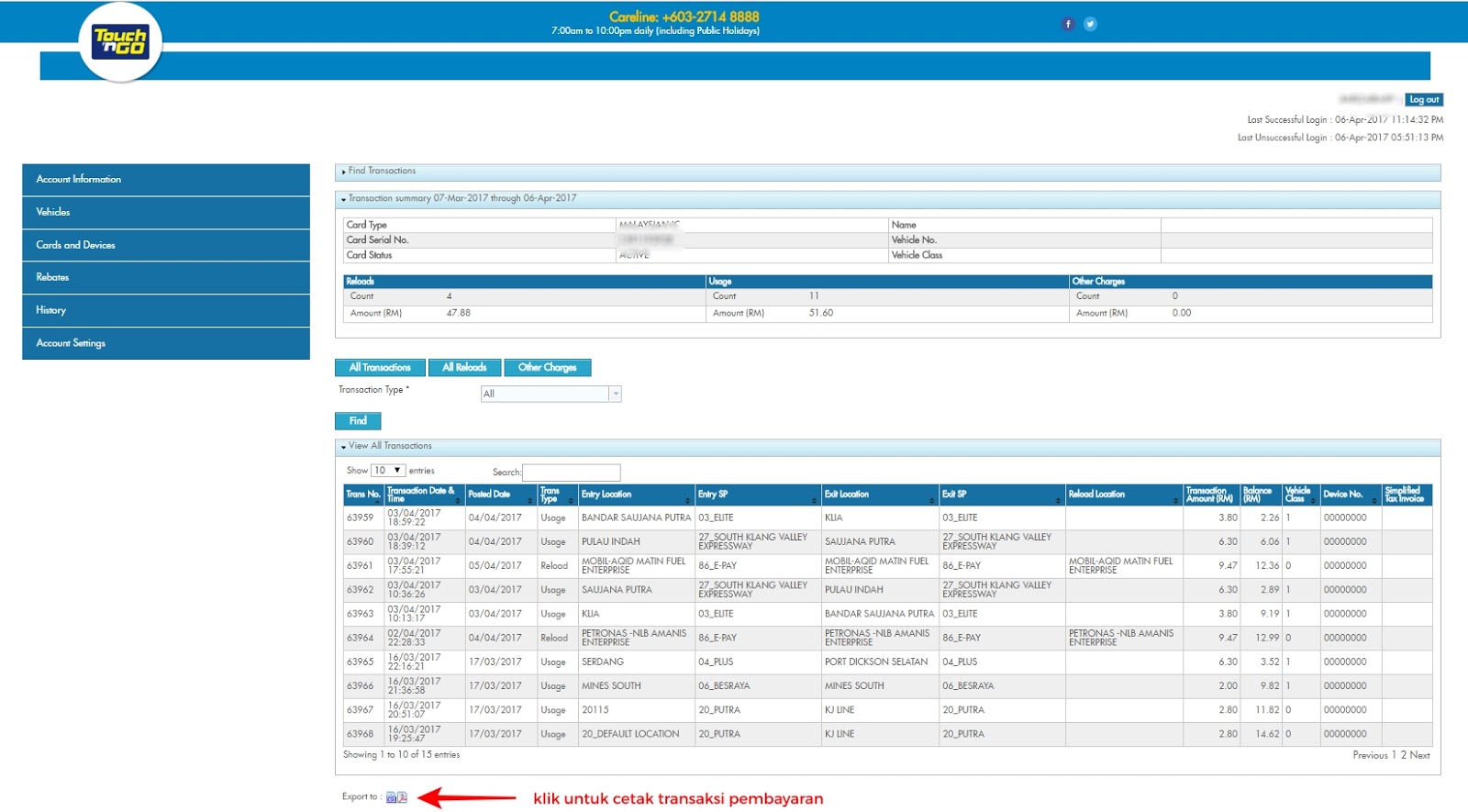1468x812 pixels.
Task: Open Cards and Devices menu item
Action: click(166, 245)
